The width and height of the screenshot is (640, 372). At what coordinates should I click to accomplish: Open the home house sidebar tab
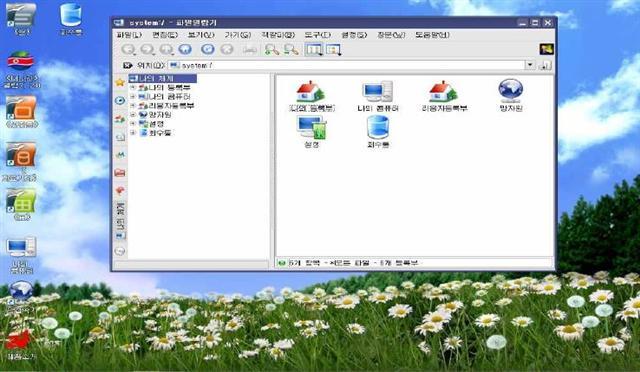(x=120, y=119)
